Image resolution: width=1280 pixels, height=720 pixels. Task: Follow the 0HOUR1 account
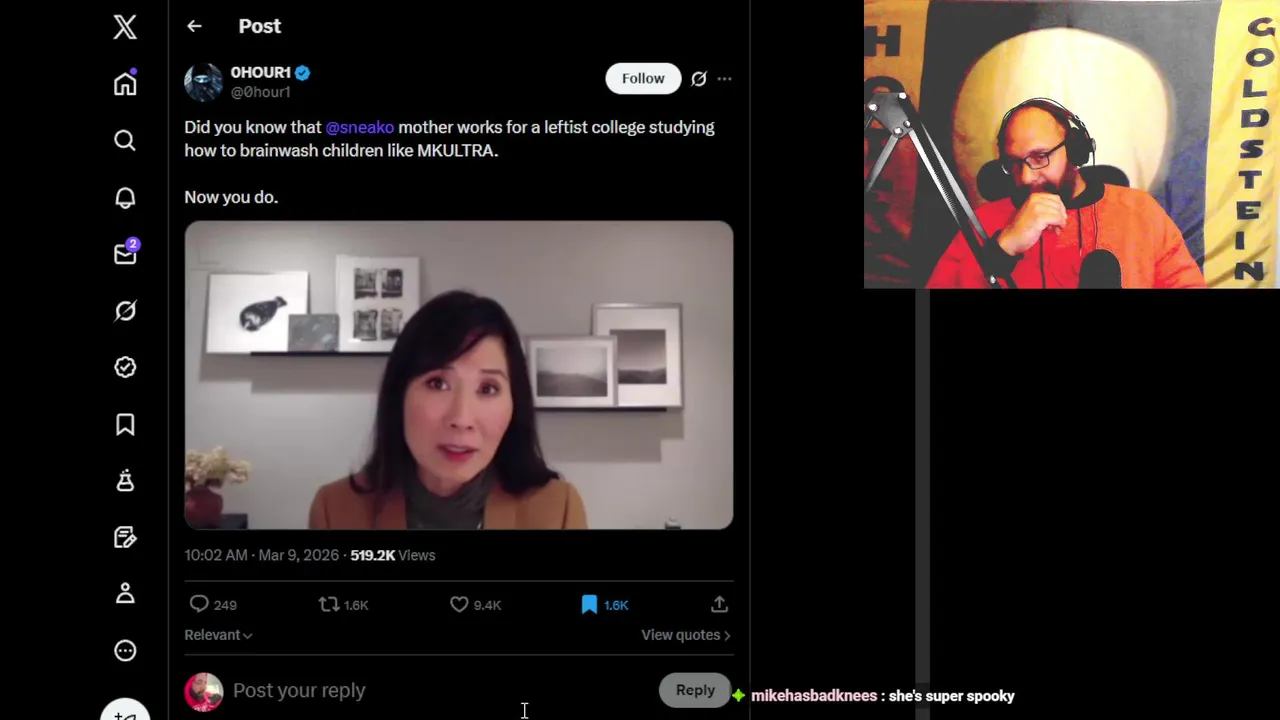click(643, 79)
